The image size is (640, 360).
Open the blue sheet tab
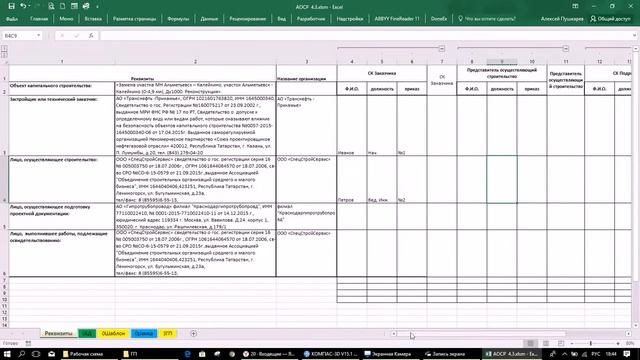tap(144, 333)
